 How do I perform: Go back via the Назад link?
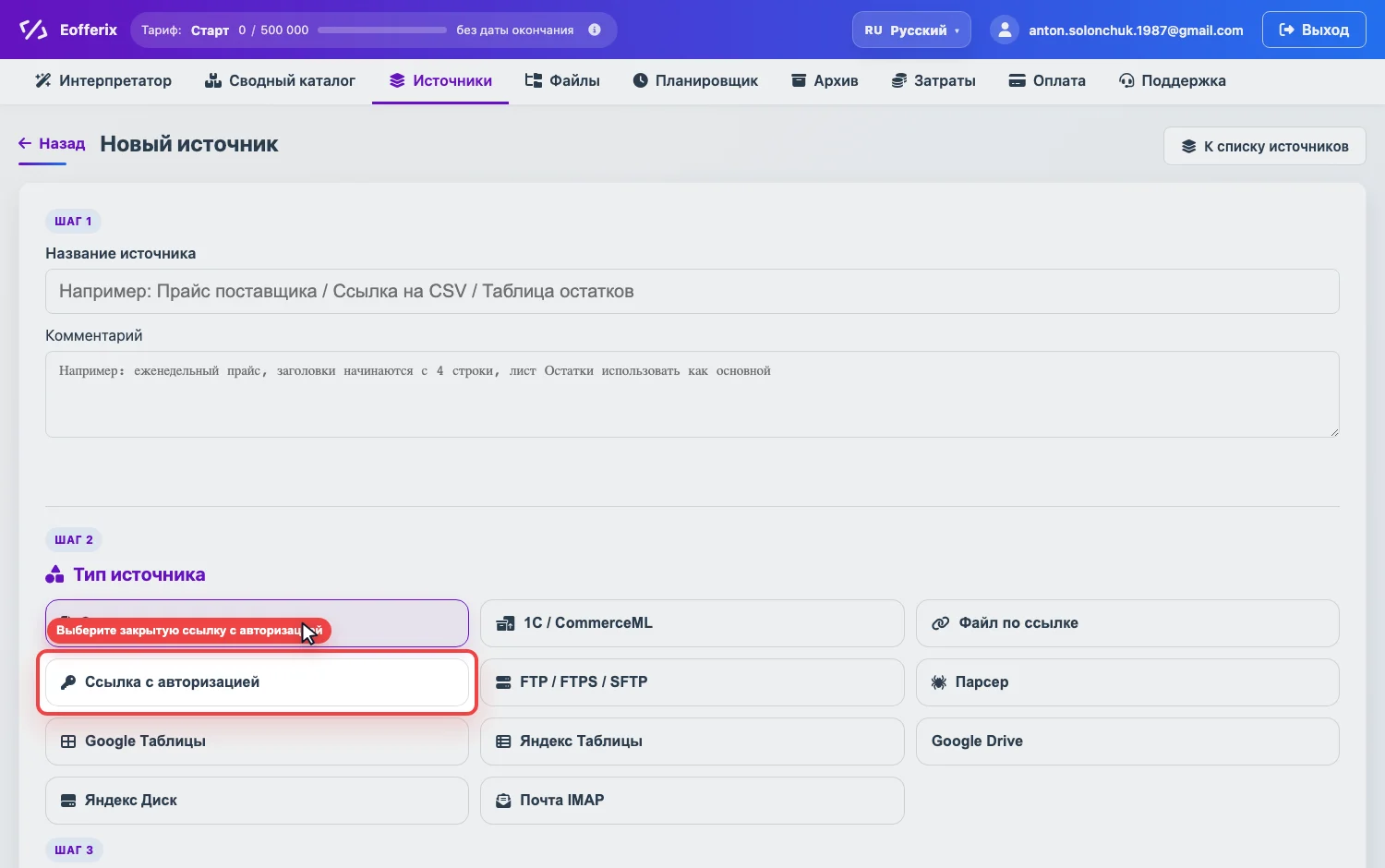click(53, 144)
